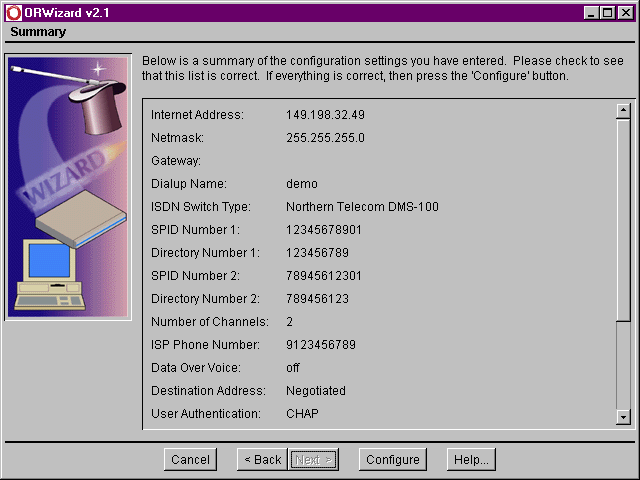Screen dimensions: 640x480
Task: Open help with the Help... button
Action: pos(470,459)
